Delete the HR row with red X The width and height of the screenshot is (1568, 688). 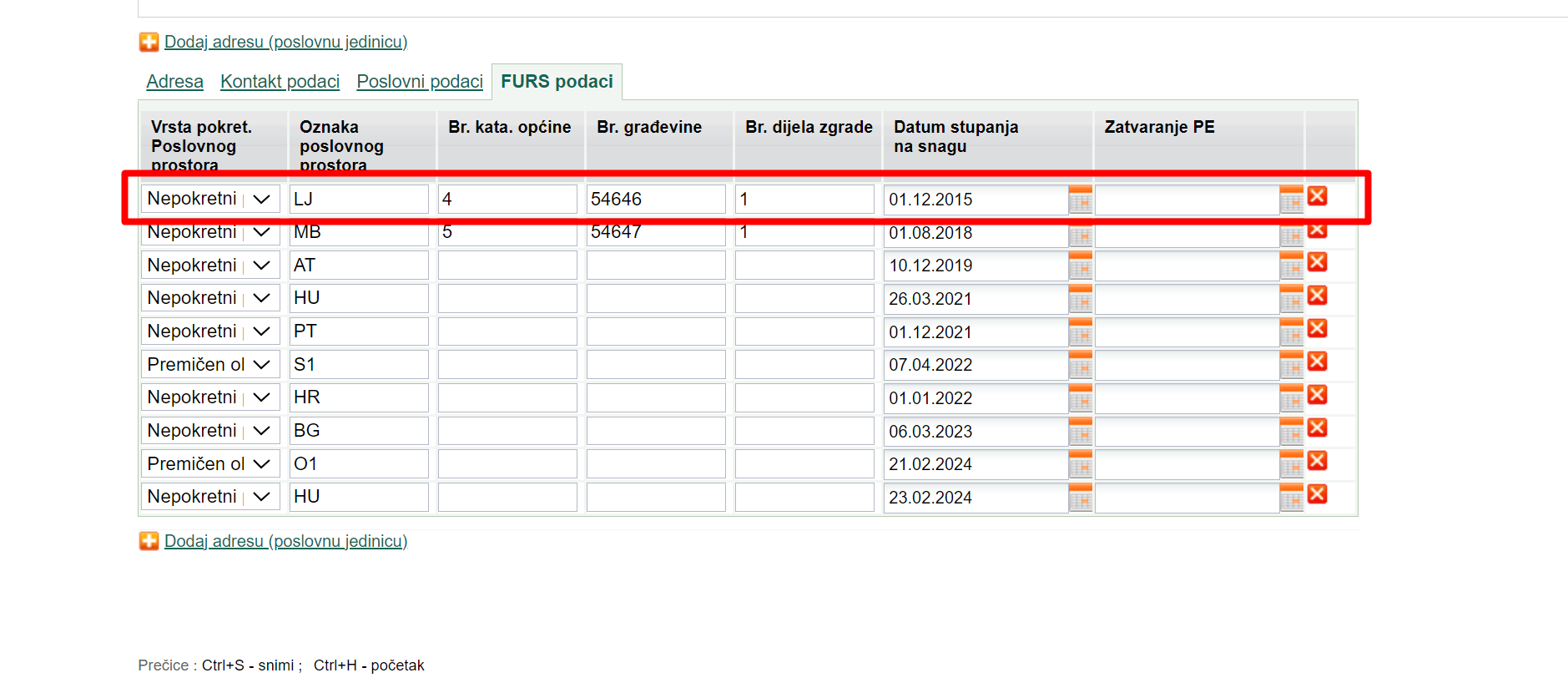click(x=1318, y=394)
